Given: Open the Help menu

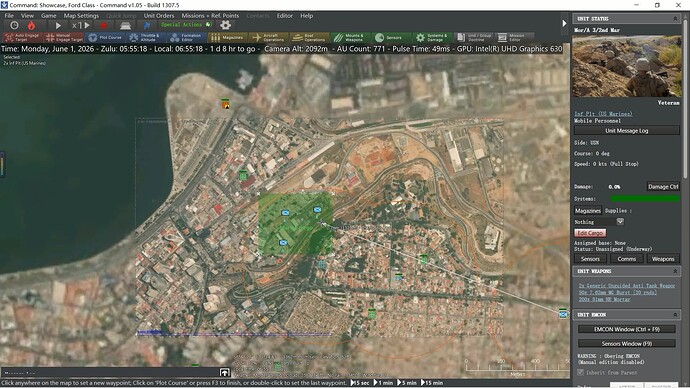Looking at the screenshot, I should [307, 15].
